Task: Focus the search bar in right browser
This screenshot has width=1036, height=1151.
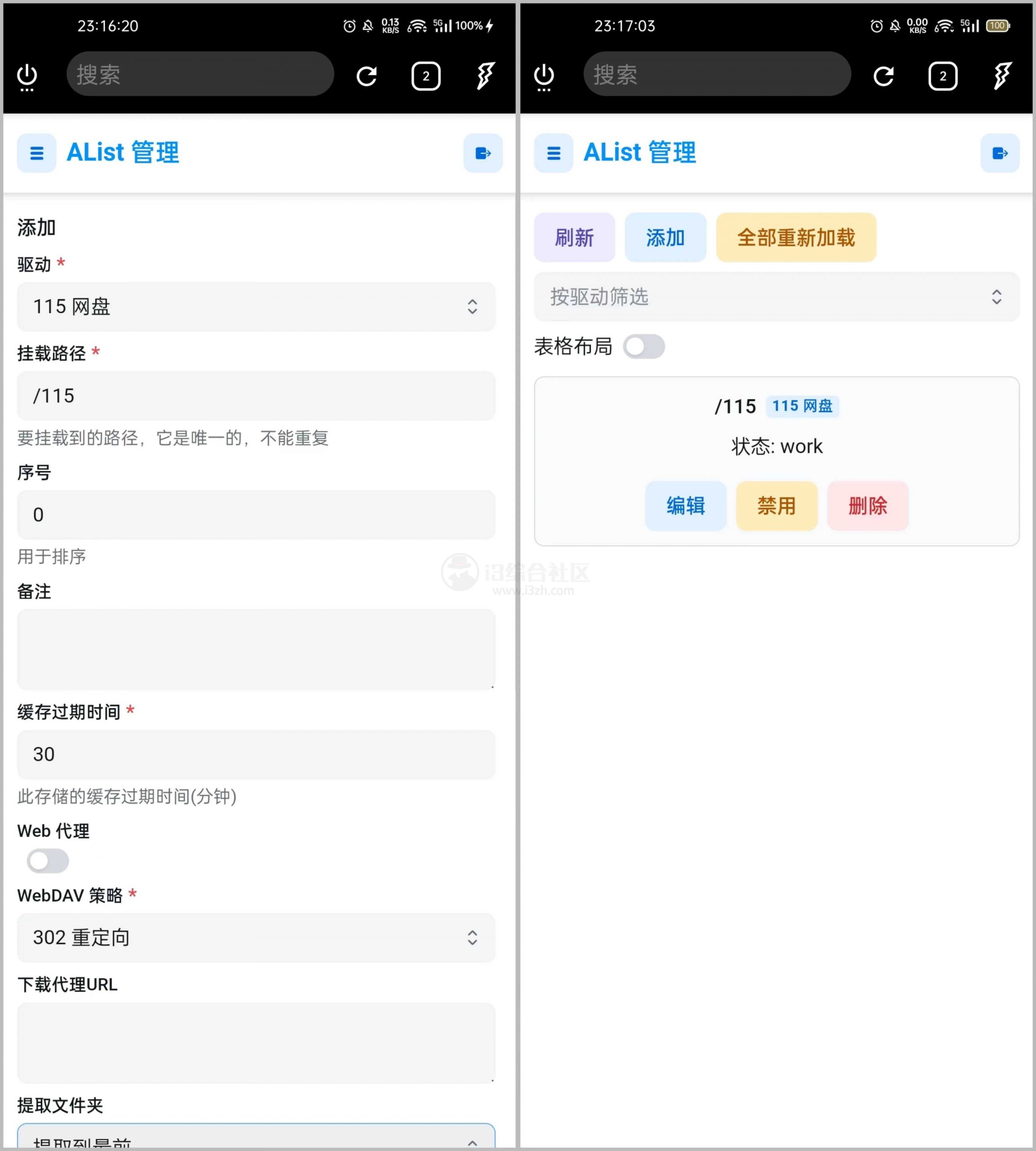Action: pyautogui.click(x=717, y=75)
